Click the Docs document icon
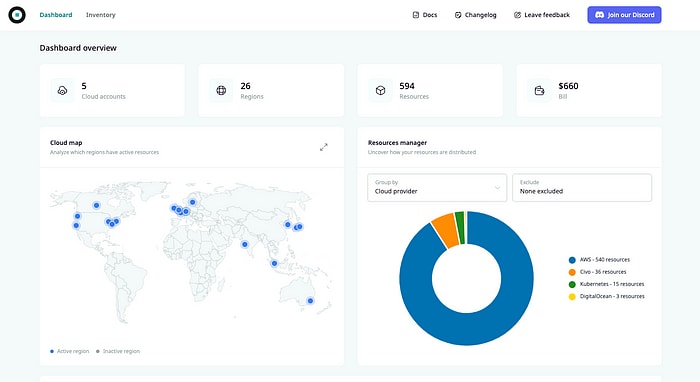The width and height of the screenshot is (700, 382). click(x=416, y=15)
